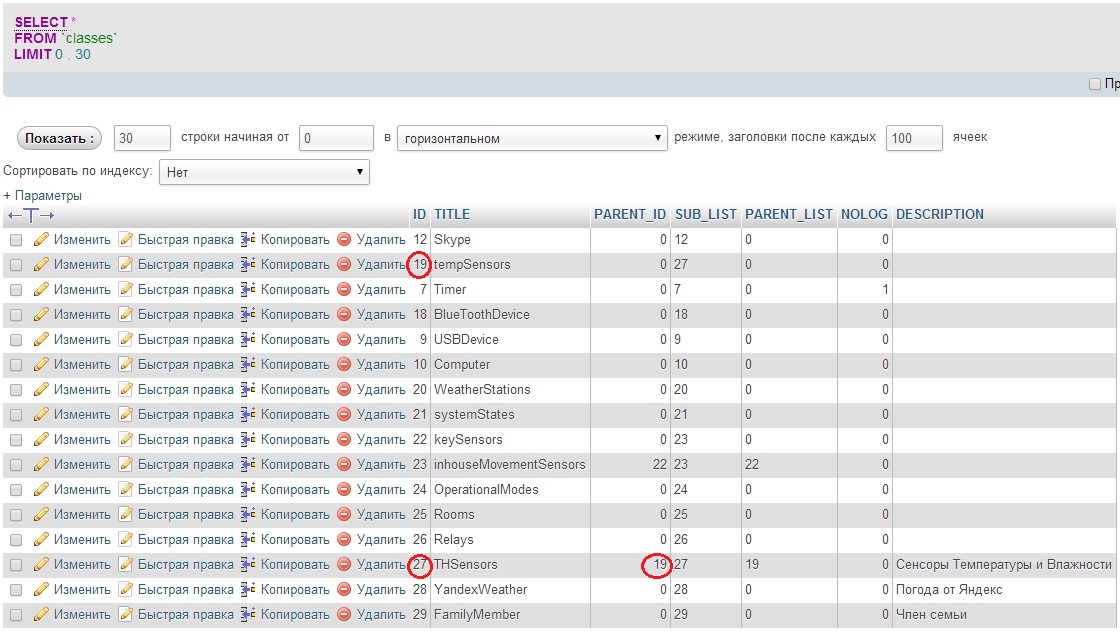The width and height of the screenshot is (1120, 634).
Task: Select the checkbox next to the Relays row
Action: tap(16, 540)
